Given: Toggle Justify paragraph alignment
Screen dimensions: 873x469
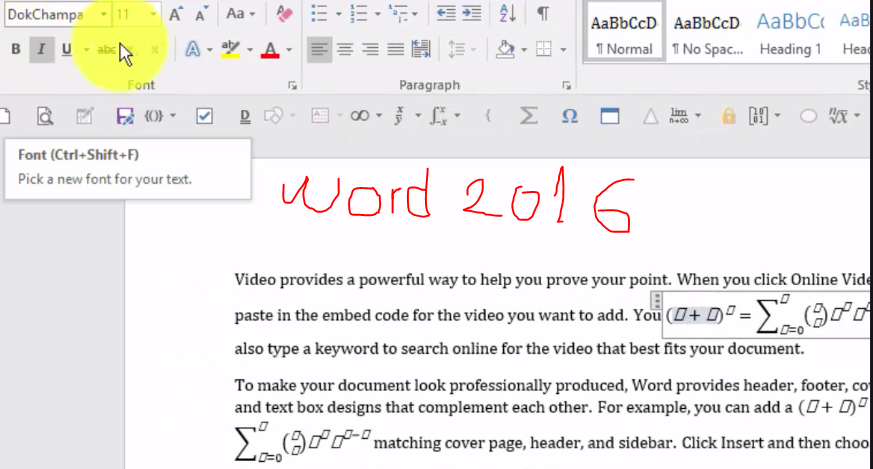Looking at the screenshot, I should (395, 50).
